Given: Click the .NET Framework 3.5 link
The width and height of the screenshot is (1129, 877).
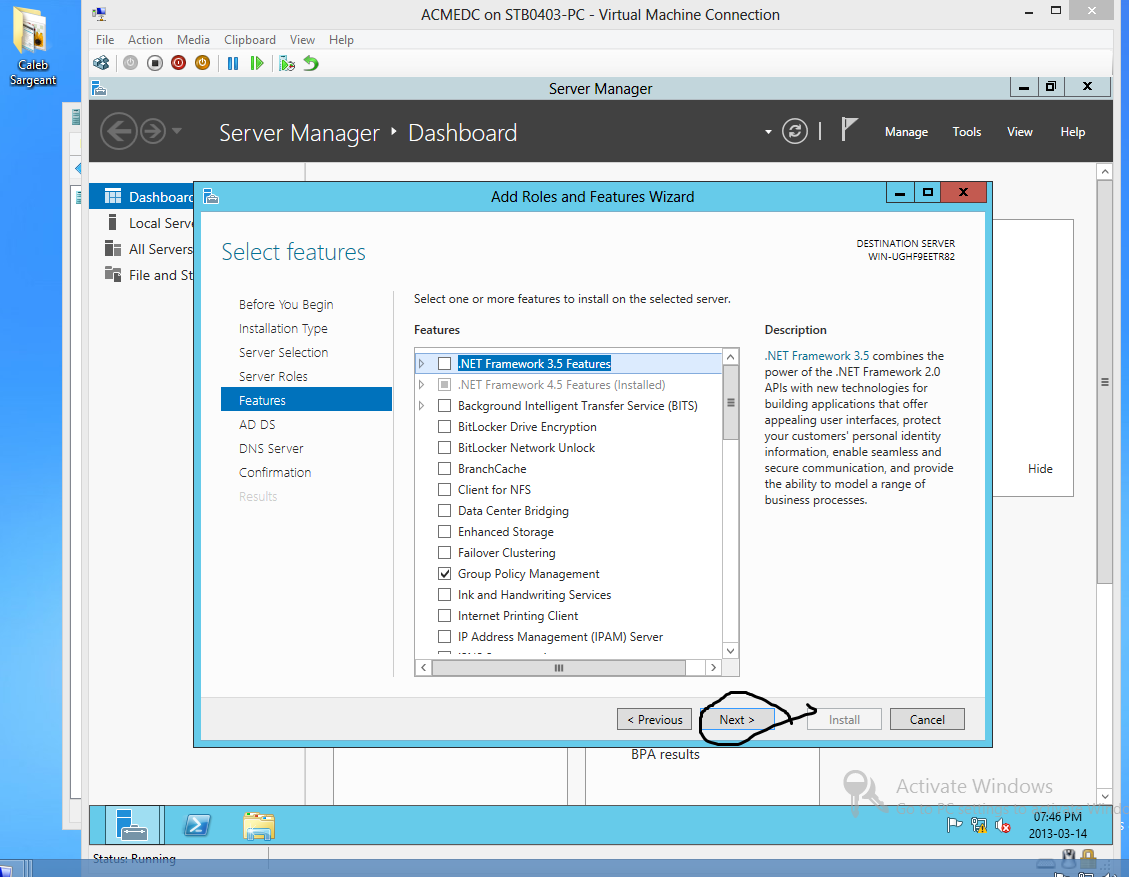Looking at the screenshot, I should pos(817,356).
